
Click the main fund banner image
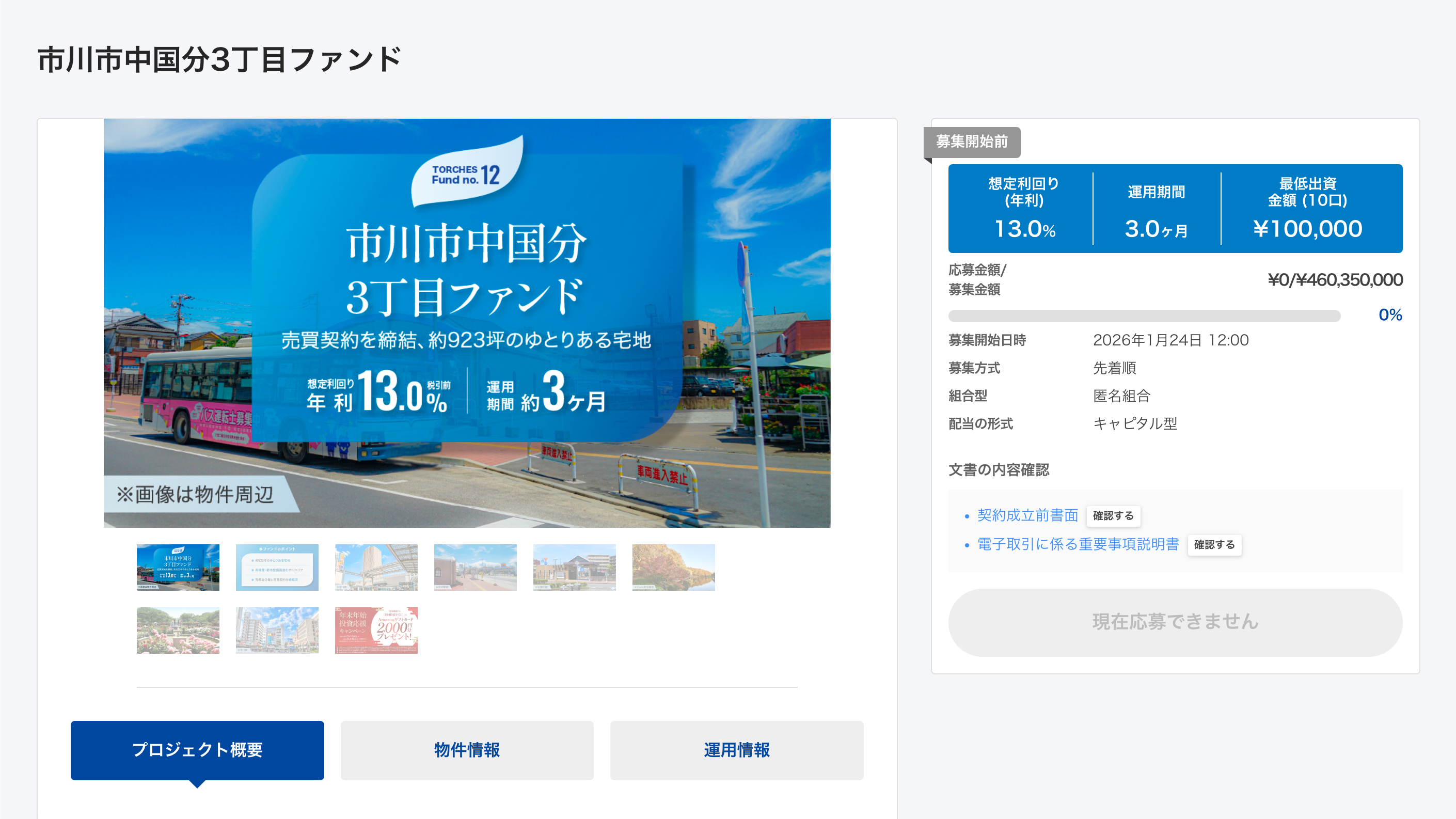[x=467, y=323]
